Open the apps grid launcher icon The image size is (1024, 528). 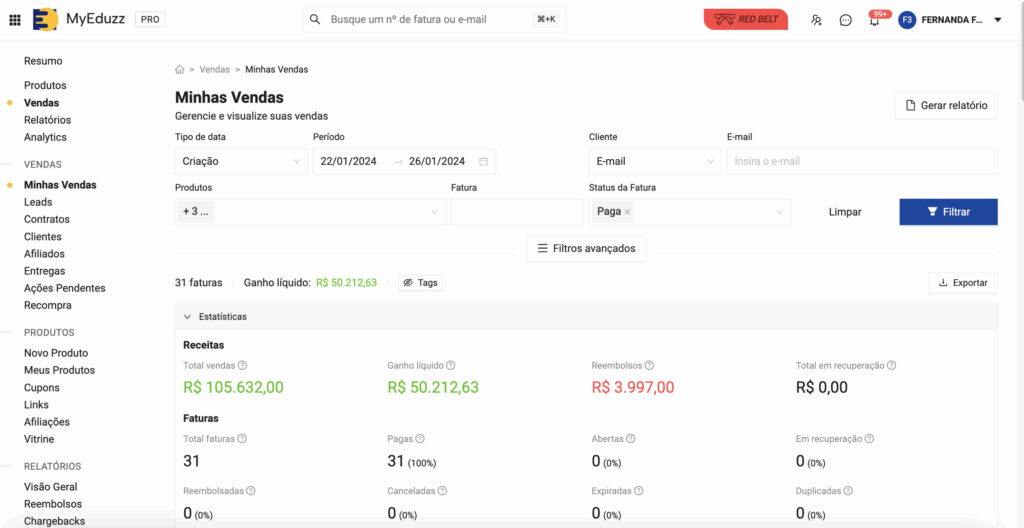(14, 20)
